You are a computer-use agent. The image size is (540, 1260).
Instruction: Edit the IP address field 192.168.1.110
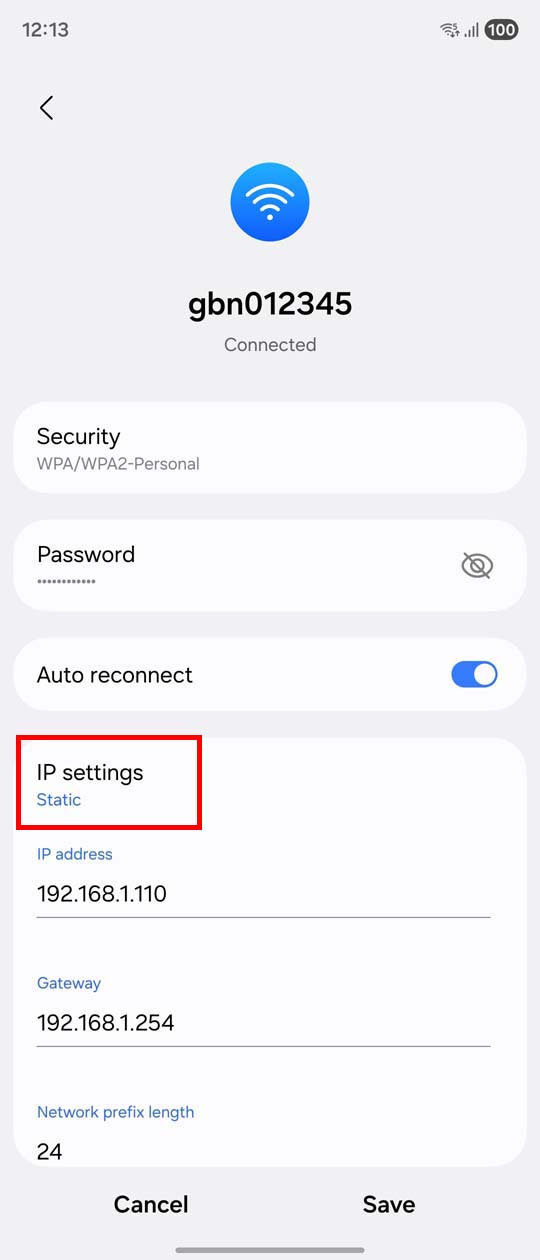click(263, 894)
